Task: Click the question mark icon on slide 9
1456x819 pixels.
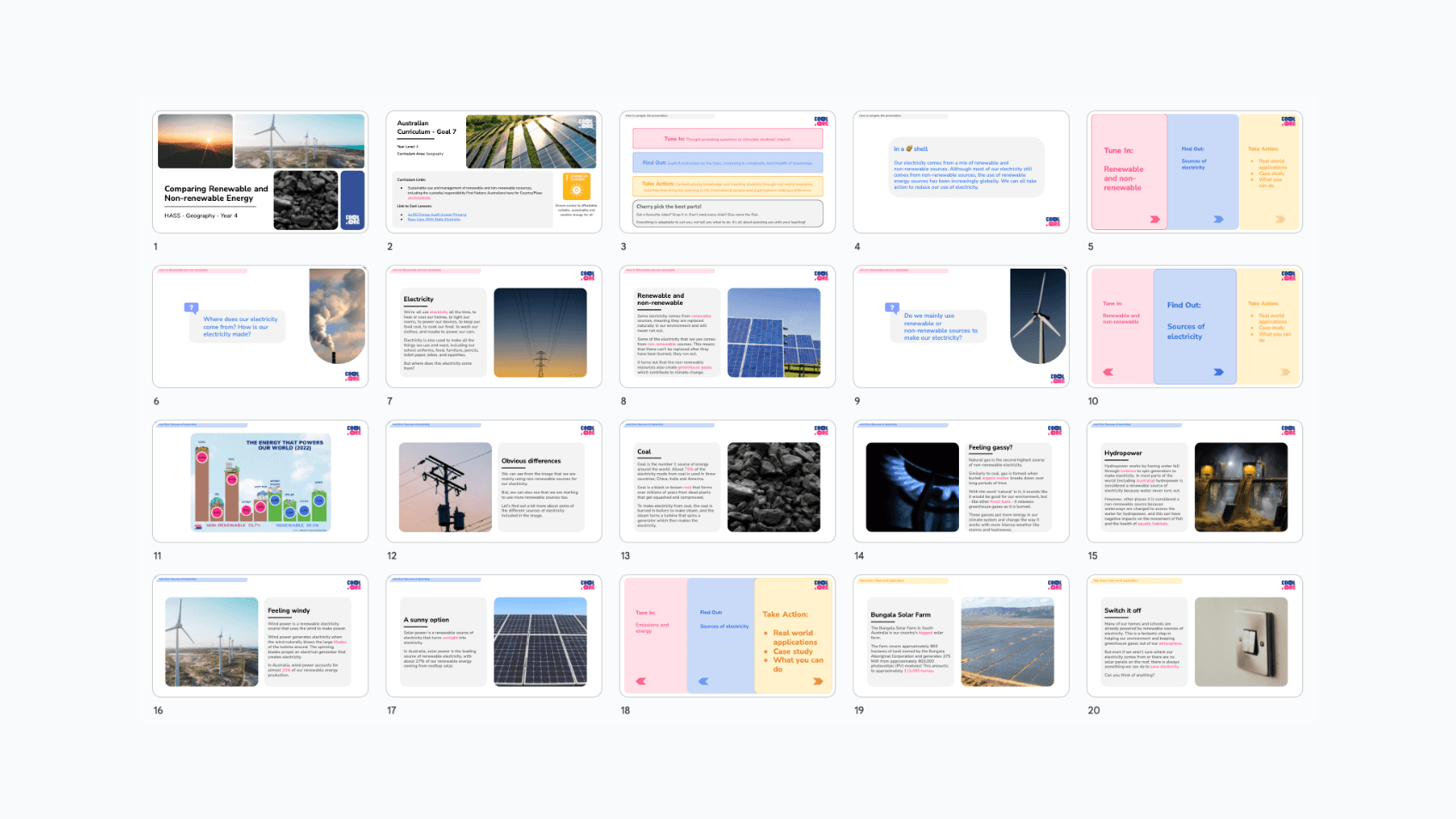Action: tap(892, 307)
